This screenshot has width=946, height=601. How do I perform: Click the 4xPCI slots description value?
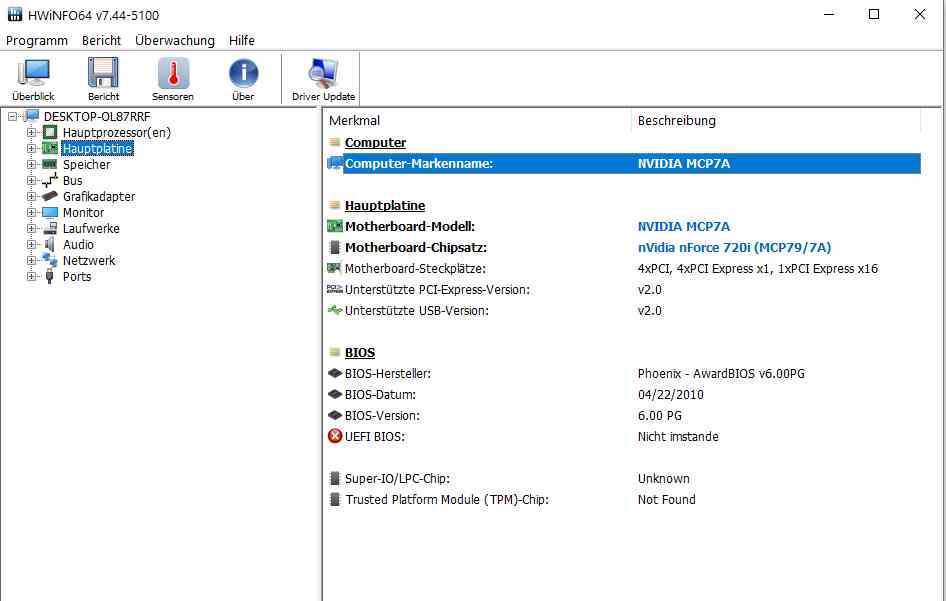(758, 269)
